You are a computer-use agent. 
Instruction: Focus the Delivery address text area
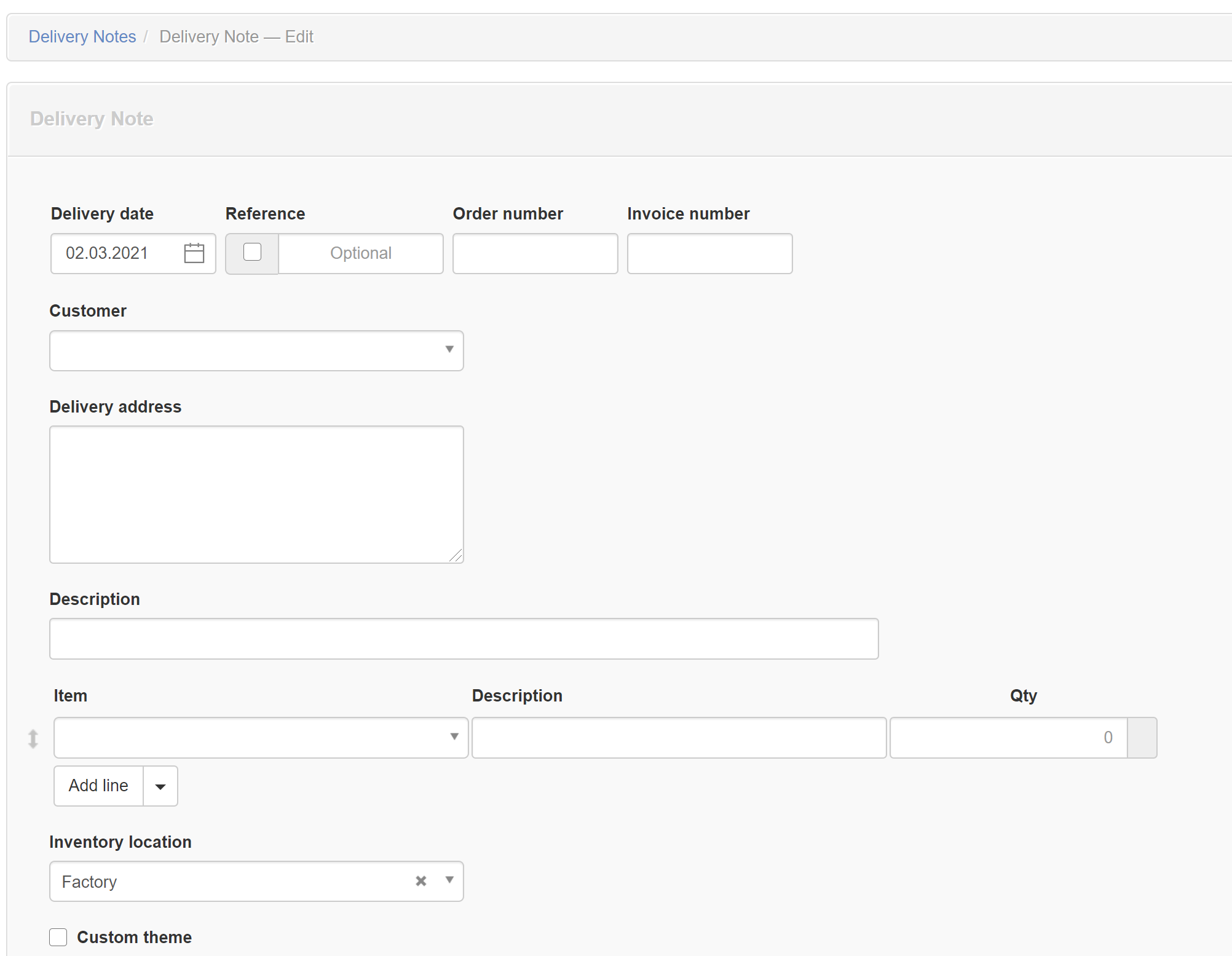point(256,494)
